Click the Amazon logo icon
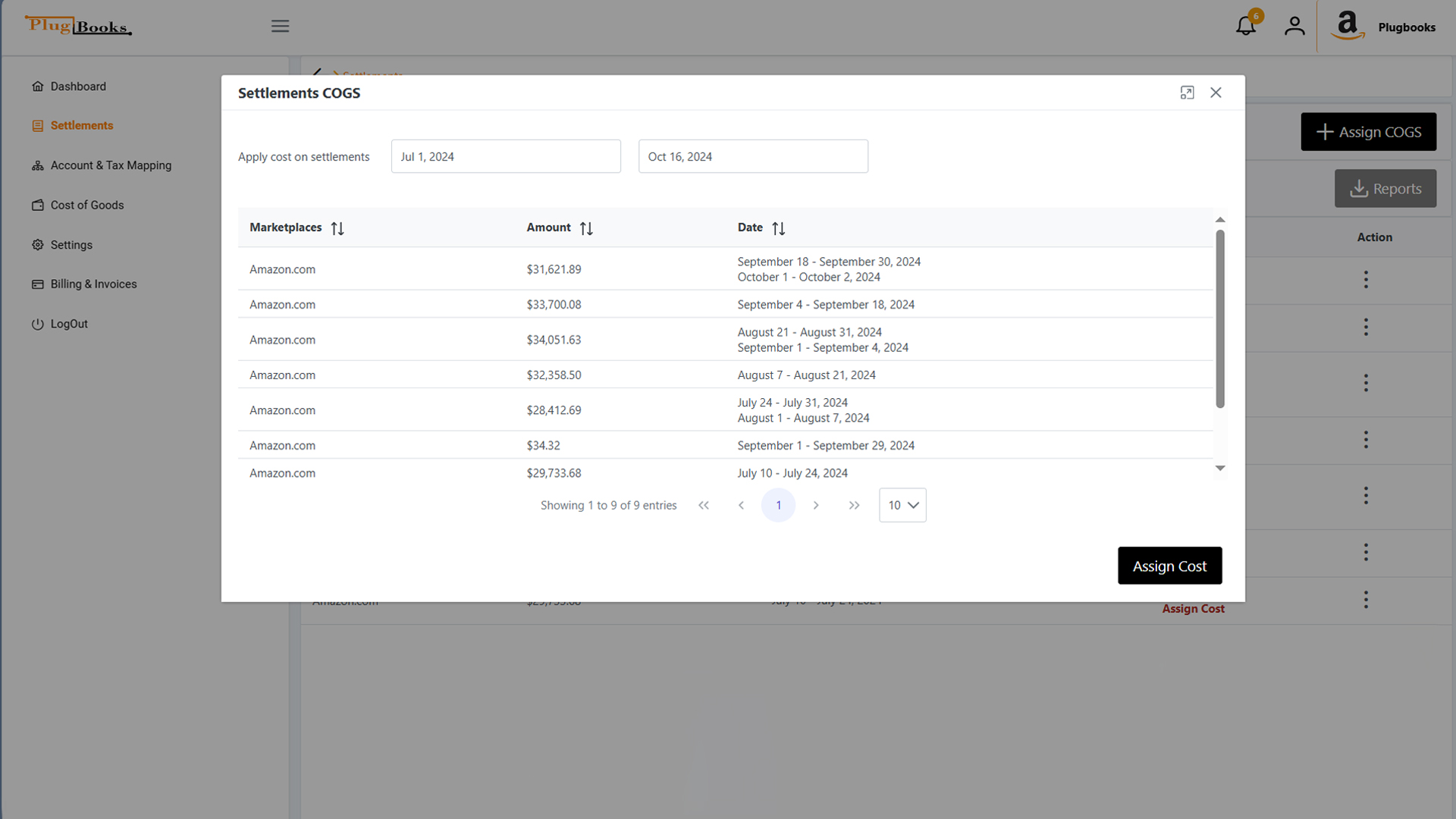This screenshot has height=819, width=1456. point(1347,25)
